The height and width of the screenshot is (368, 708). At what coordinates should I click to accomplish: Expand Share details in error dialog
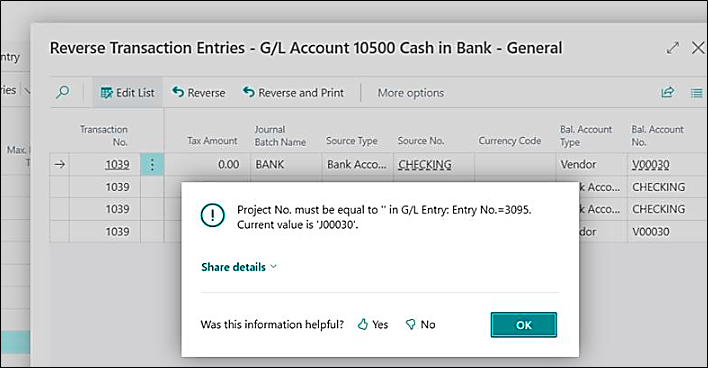click(239, 267)
